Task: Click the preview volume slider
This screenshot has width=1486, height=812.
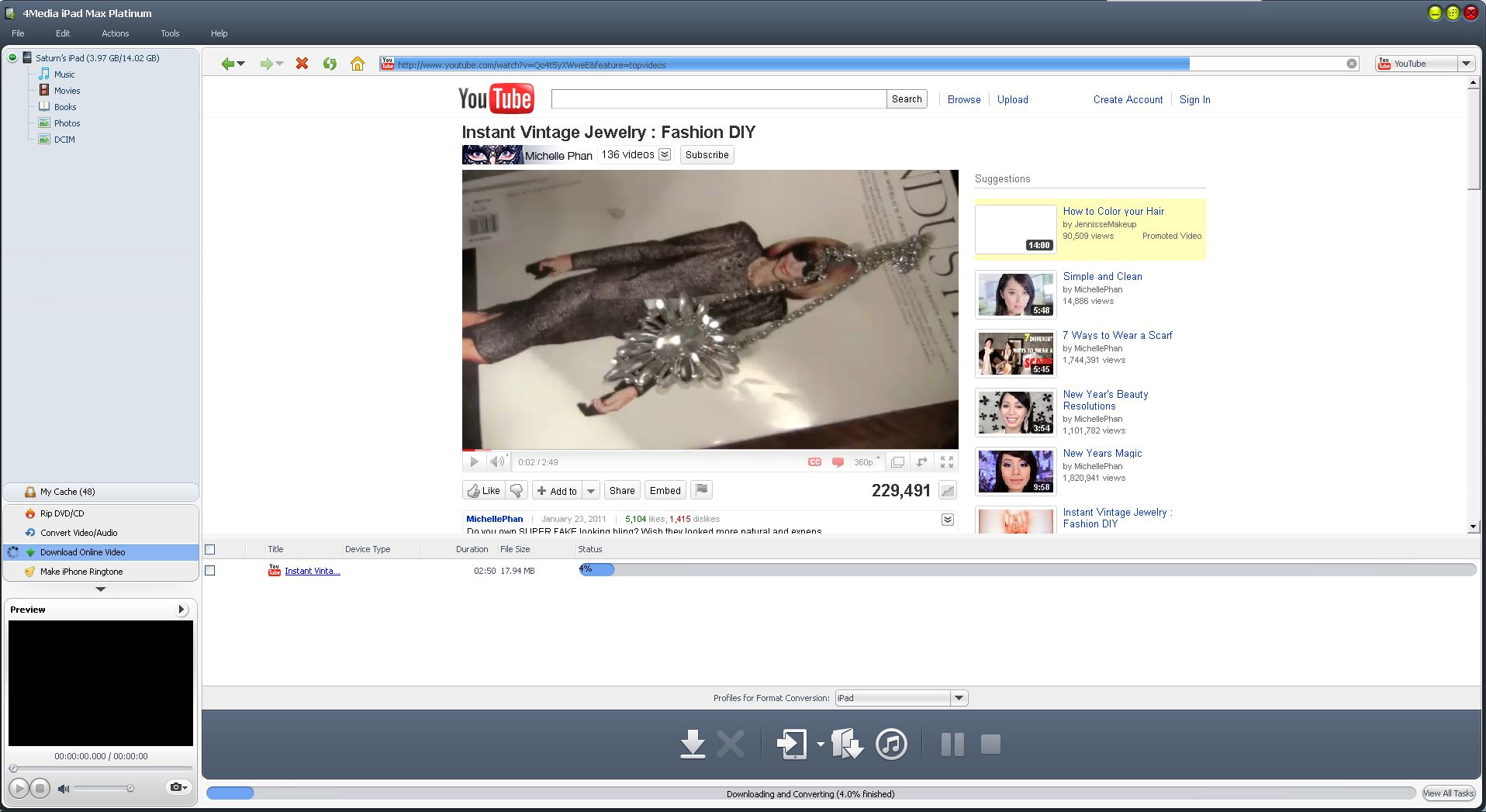Action: [102, 789]
